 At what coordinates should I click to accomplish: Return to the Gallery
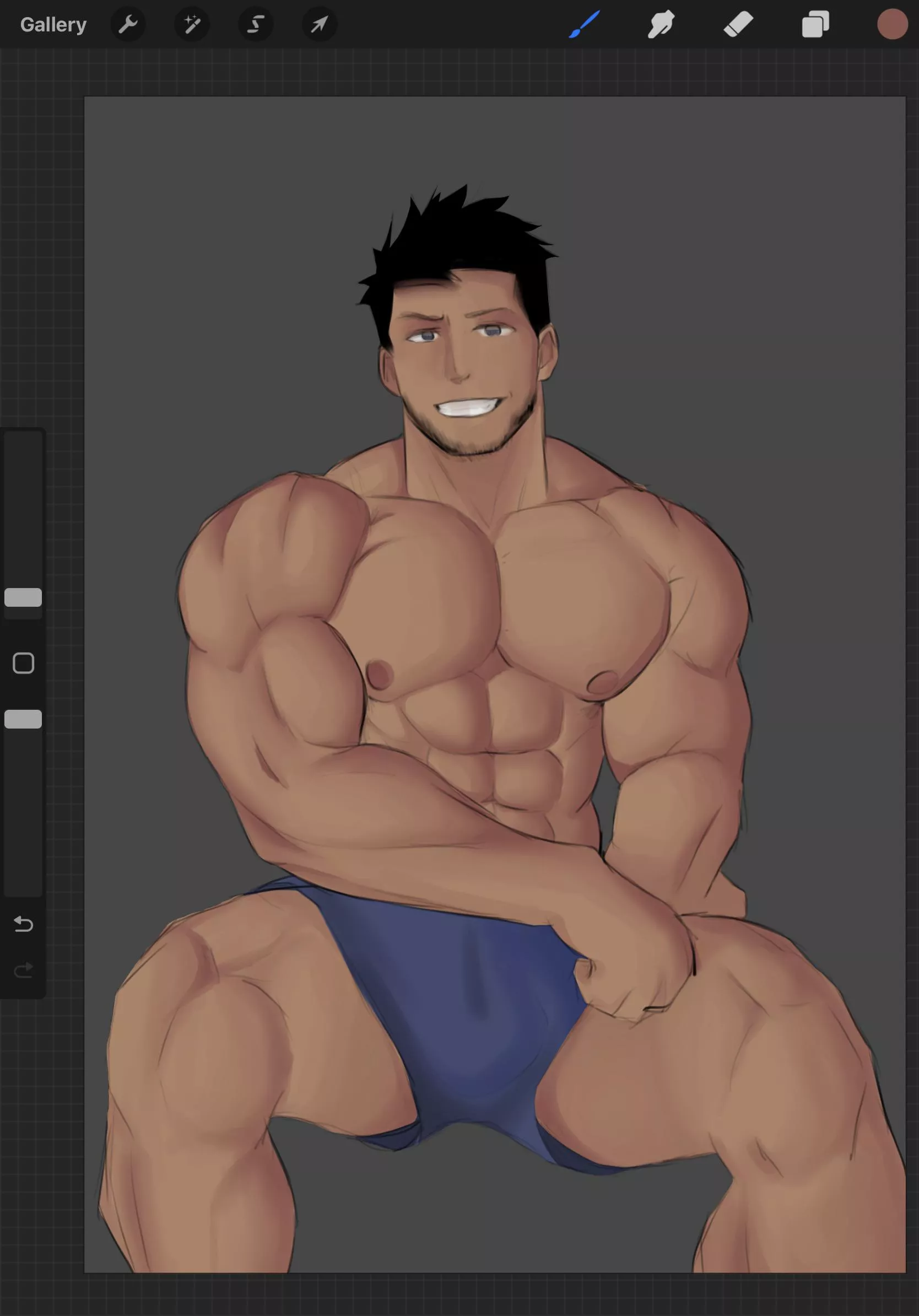(53, 25)
